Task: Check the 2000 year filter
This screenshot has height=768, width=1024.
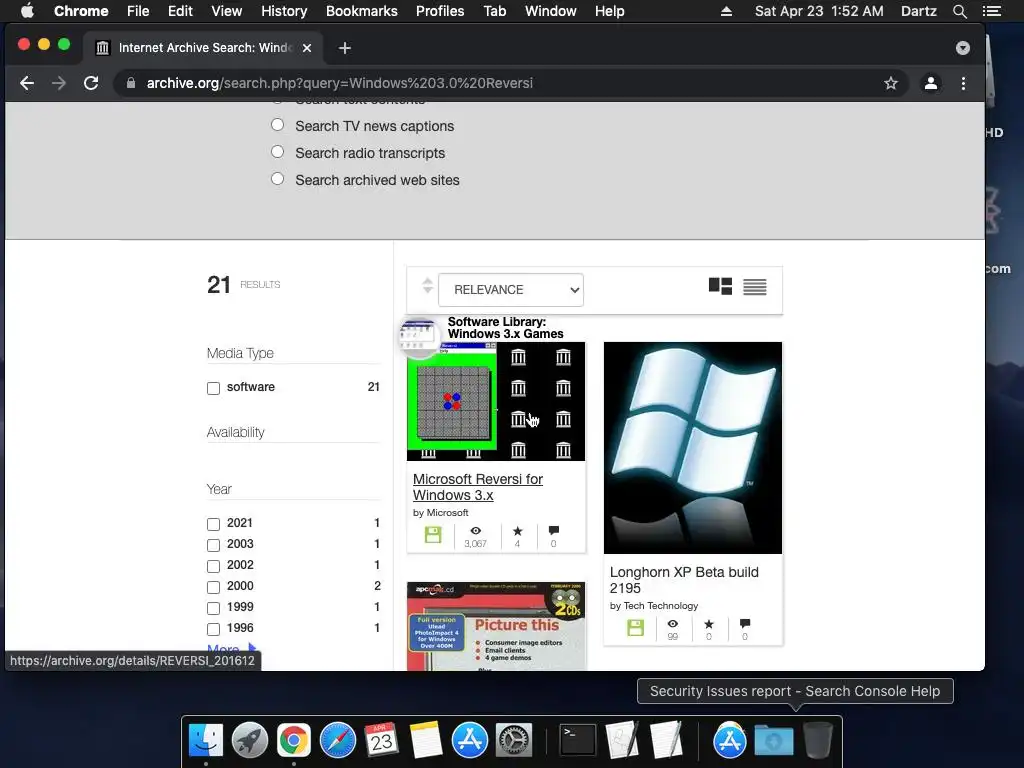Action: click(214, 586)
